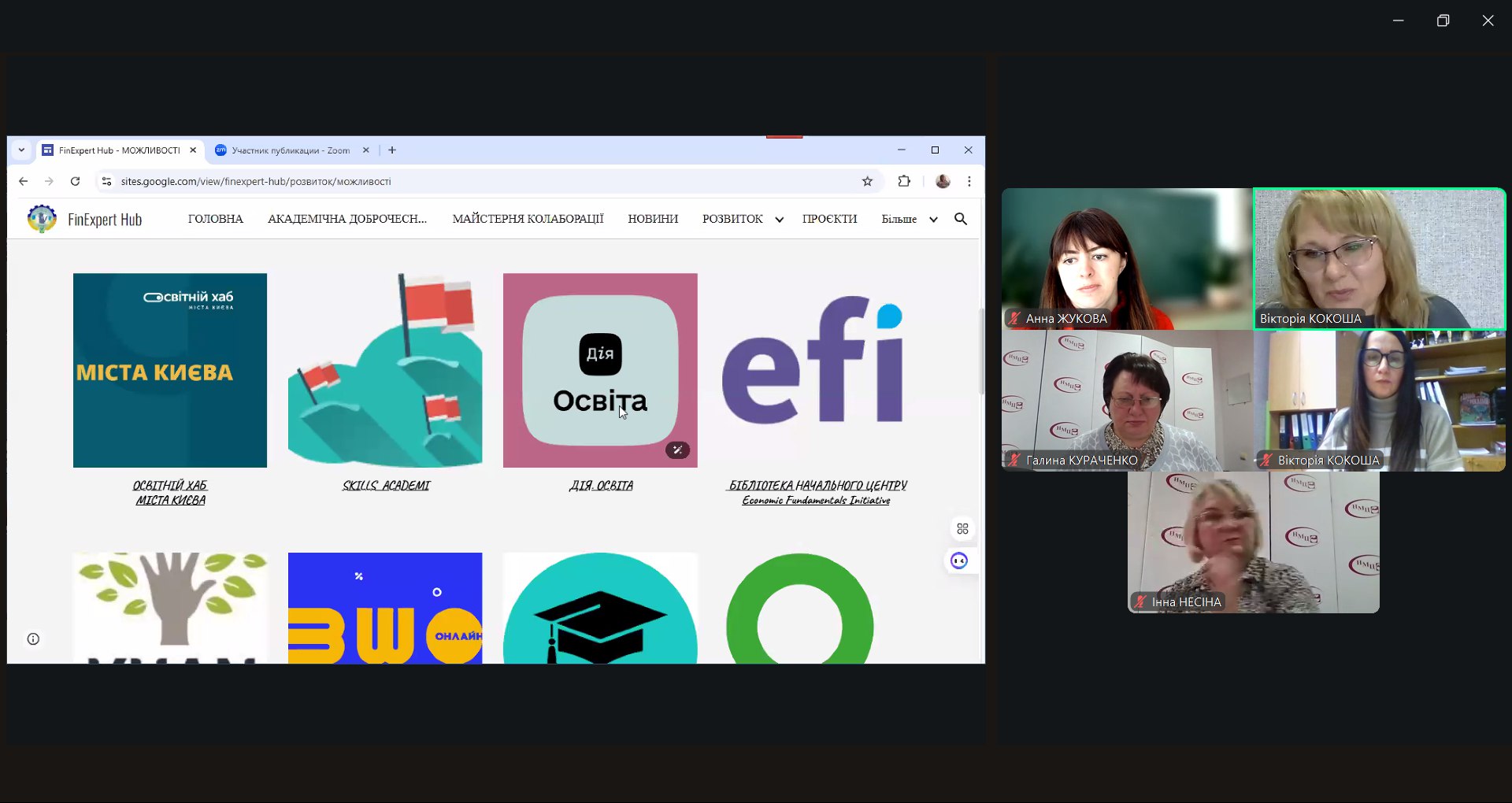
Task: Expand the РОЗВИТОК submenu arrow
Action: 779,220
